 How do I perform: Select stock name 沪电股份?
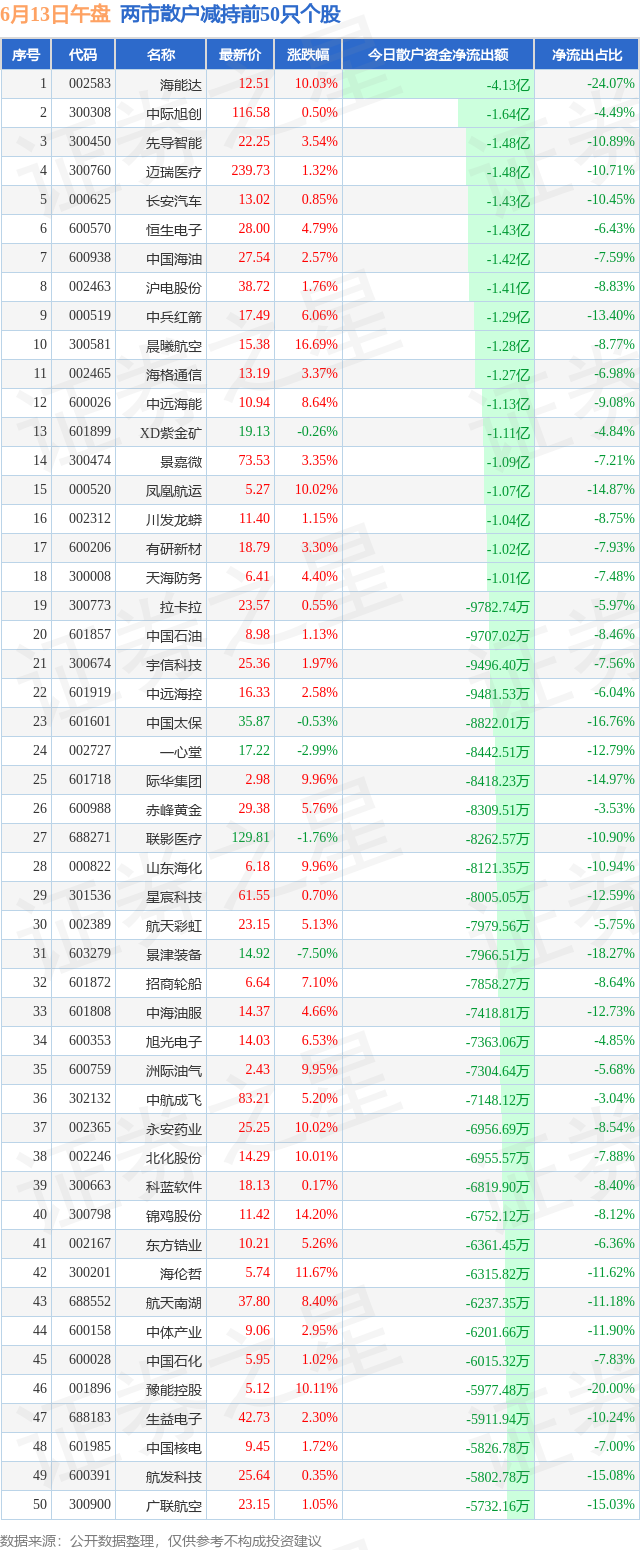tap(174, 287)
